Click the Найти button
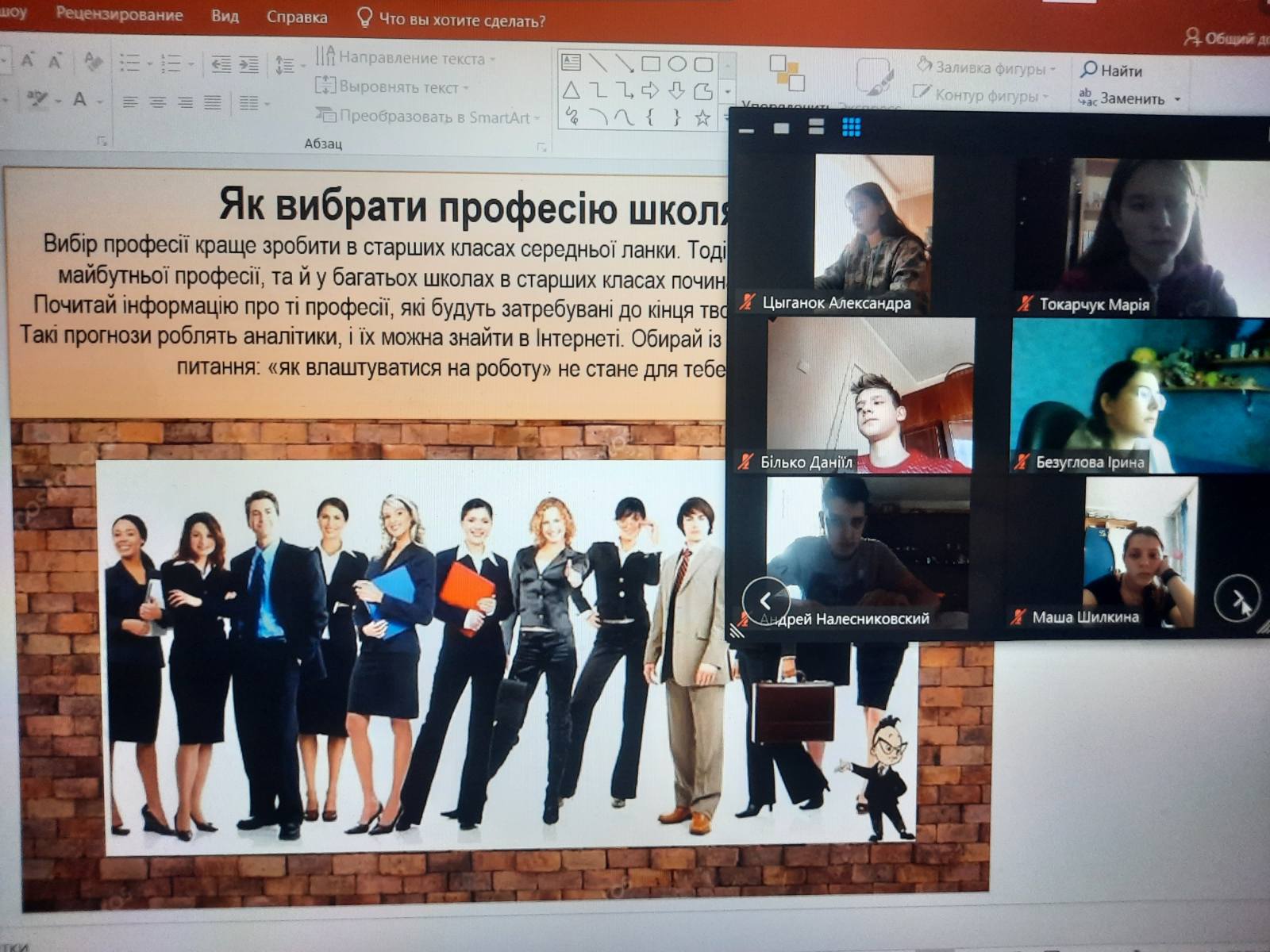1270x952 pixels. tap(1111, 71)
